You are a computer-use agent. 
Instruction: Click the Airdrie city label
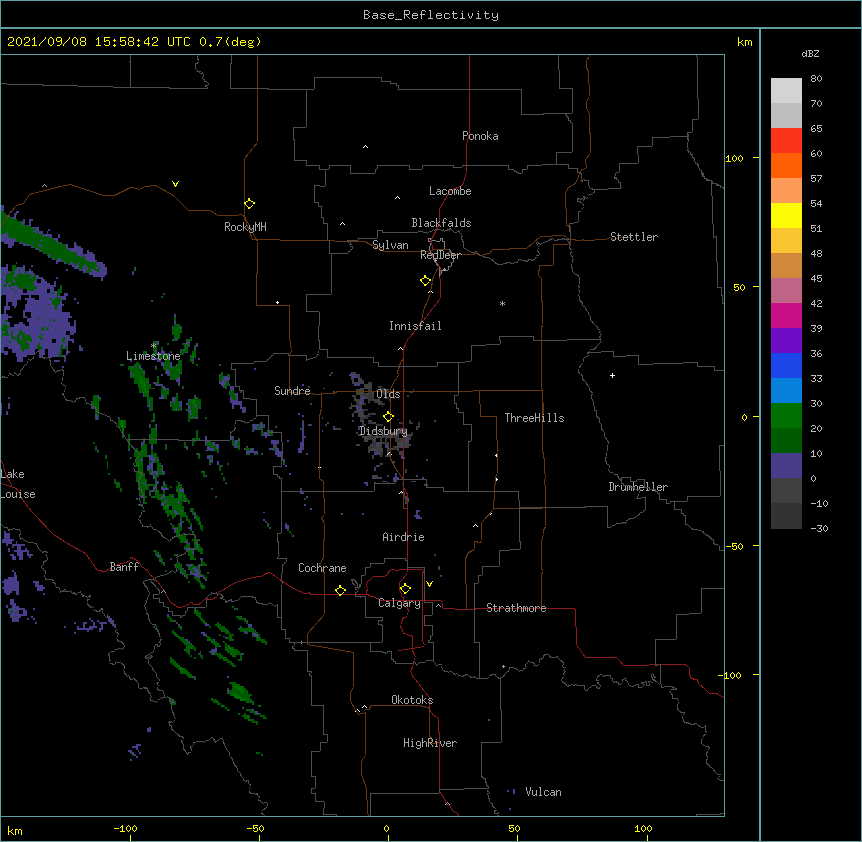point(403,537)
